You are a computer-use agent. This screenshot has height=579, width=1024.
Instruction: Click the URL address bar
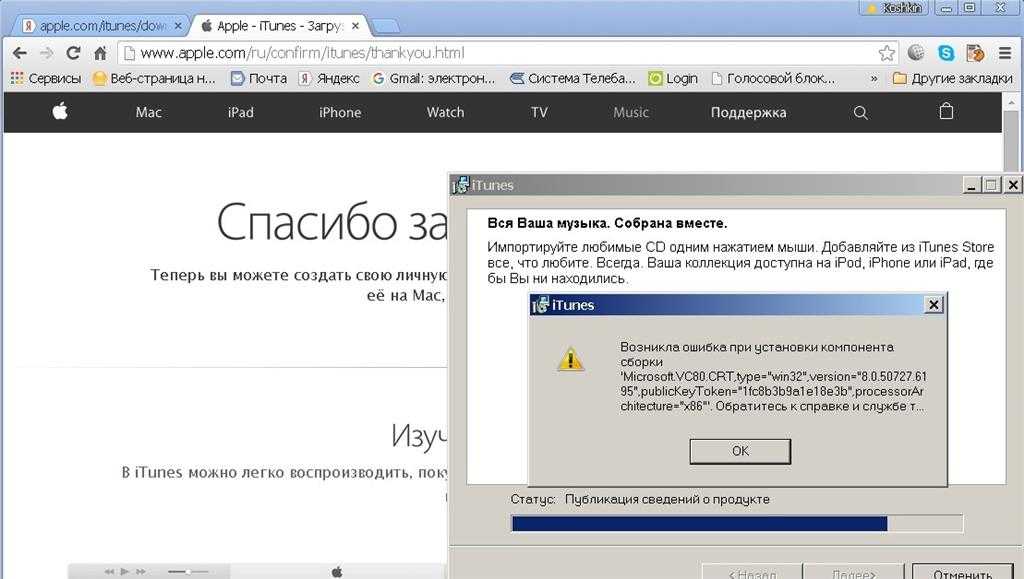(x=500, y=53)
